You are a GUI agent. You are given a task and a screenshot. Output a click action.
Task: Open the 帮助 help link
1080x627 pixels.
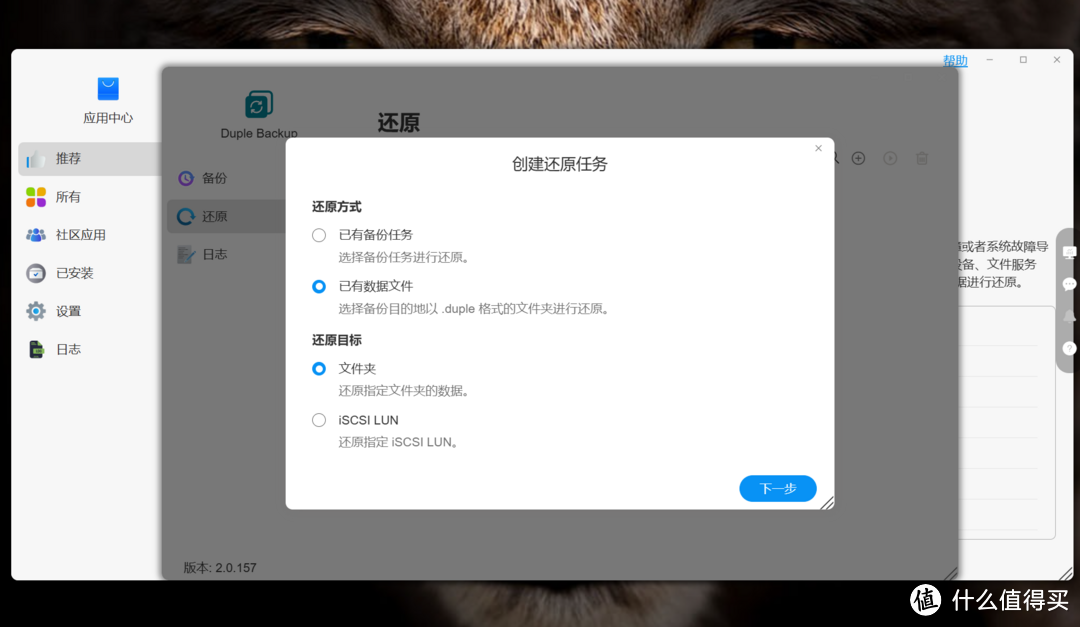pyautogui.click(x=955, y=60)
